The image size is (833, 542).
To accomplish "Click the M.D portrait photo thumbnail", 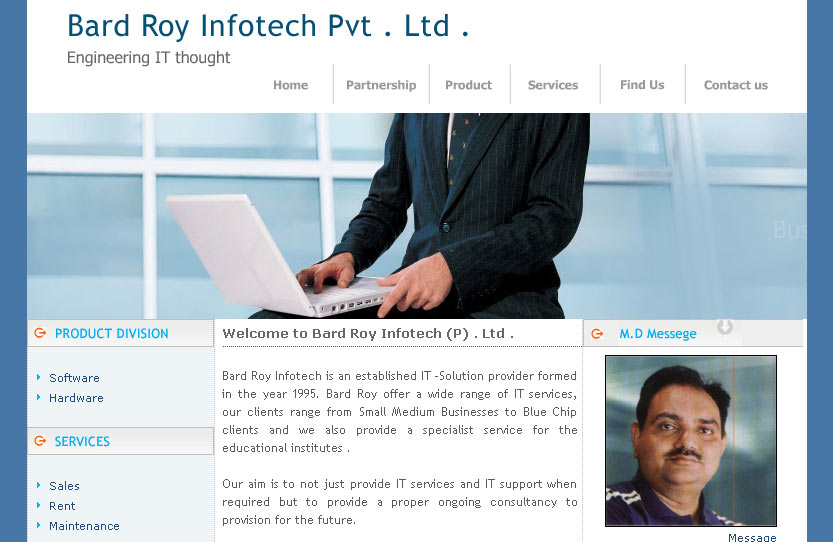I will (x=691, y=441).
